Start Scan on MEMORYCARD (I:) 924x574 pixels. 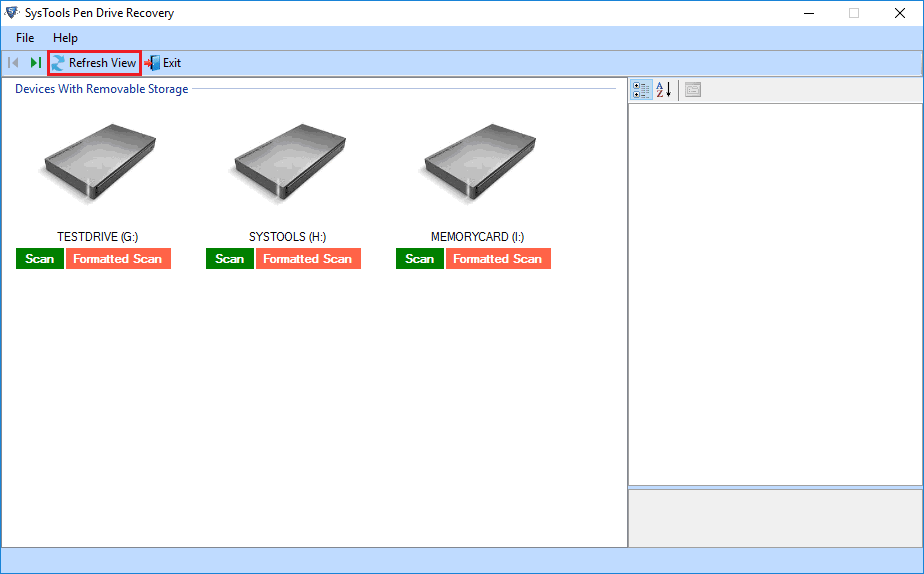420,259
